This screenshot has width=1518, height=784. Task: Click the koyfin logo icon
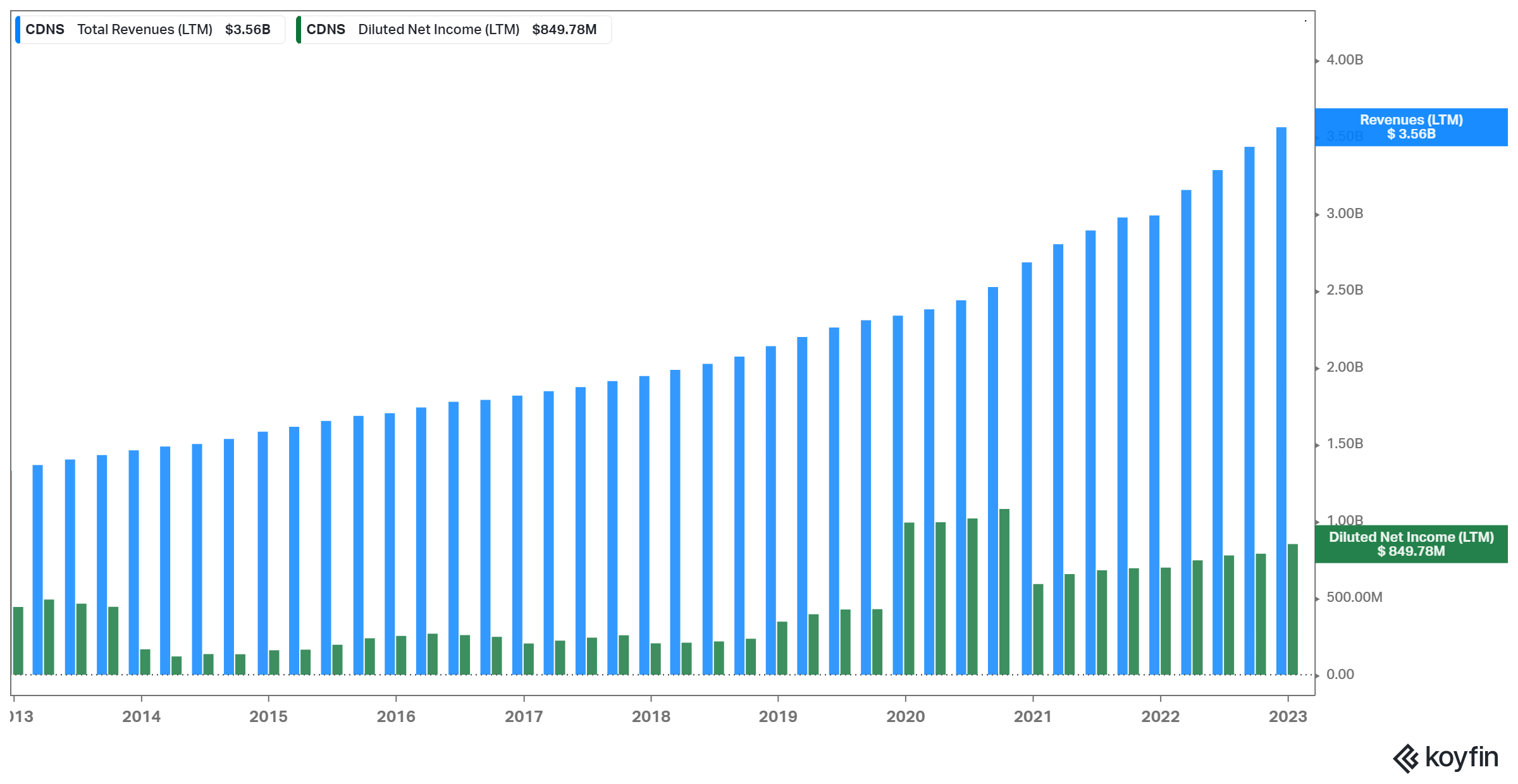point(1405,758)
